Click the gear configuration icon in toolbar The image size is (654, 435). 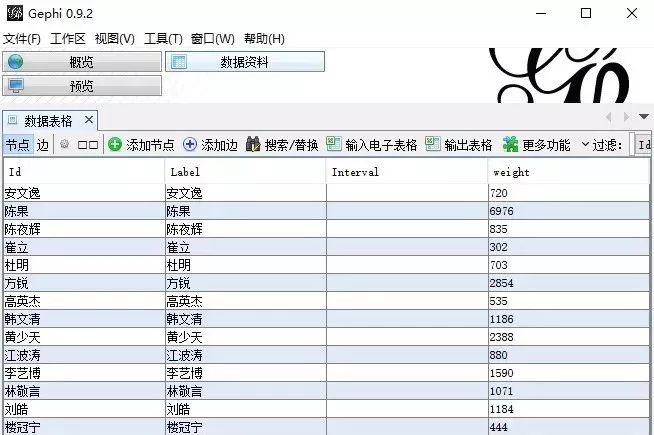pyautogui.click(x=64, y=144)
